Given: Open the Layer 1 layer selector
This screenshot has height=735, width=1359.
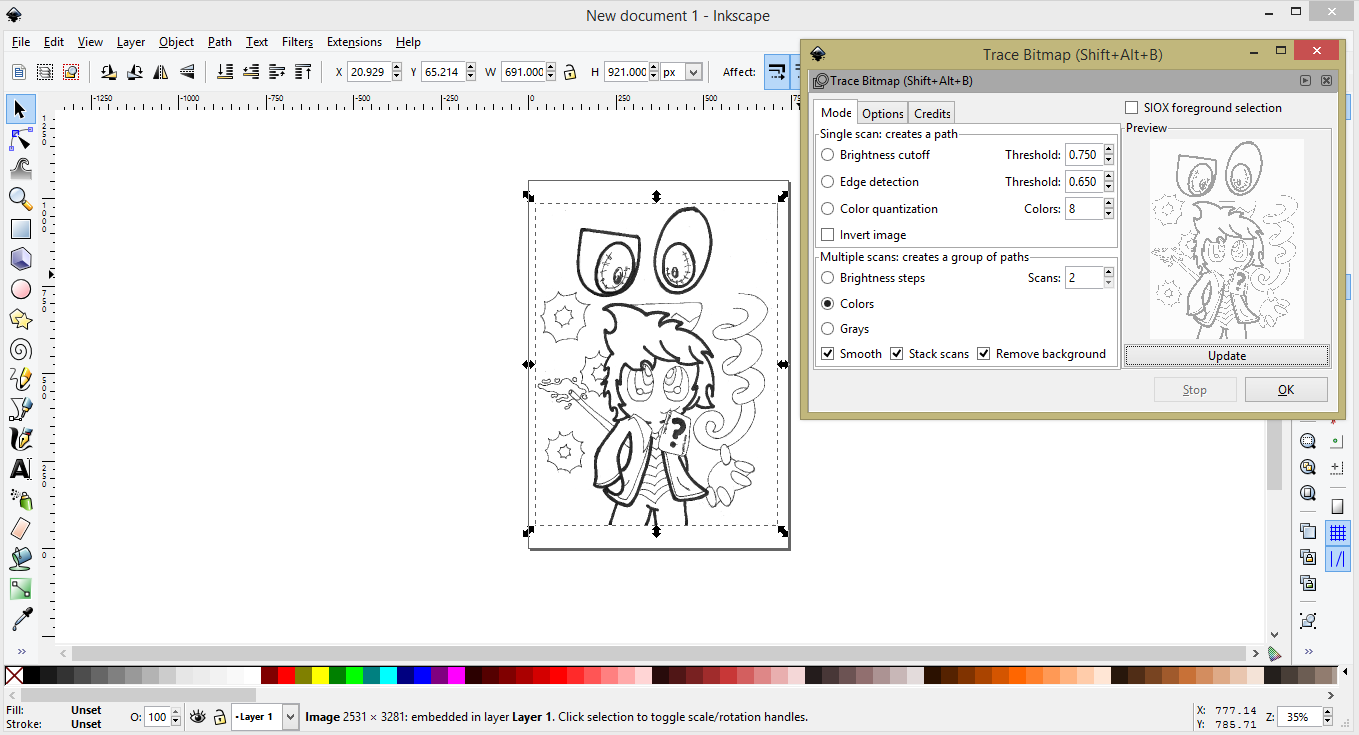Looking at the screenshot, I should pos(263,717).
